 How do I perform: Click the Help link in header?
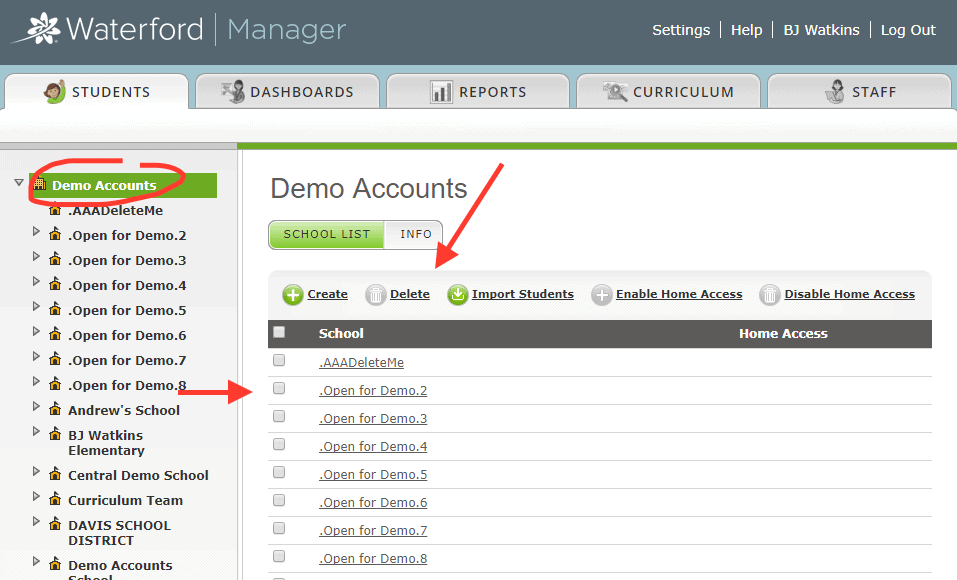coord(746,30)
